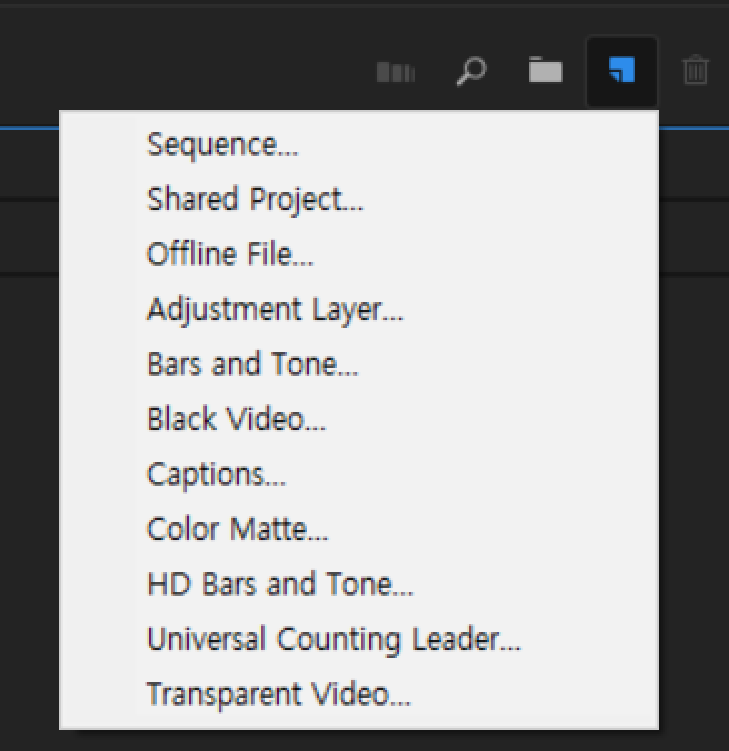Choose Black Video... menu item
The width and height of the screenshot is (729, 751).
(359, 420)
